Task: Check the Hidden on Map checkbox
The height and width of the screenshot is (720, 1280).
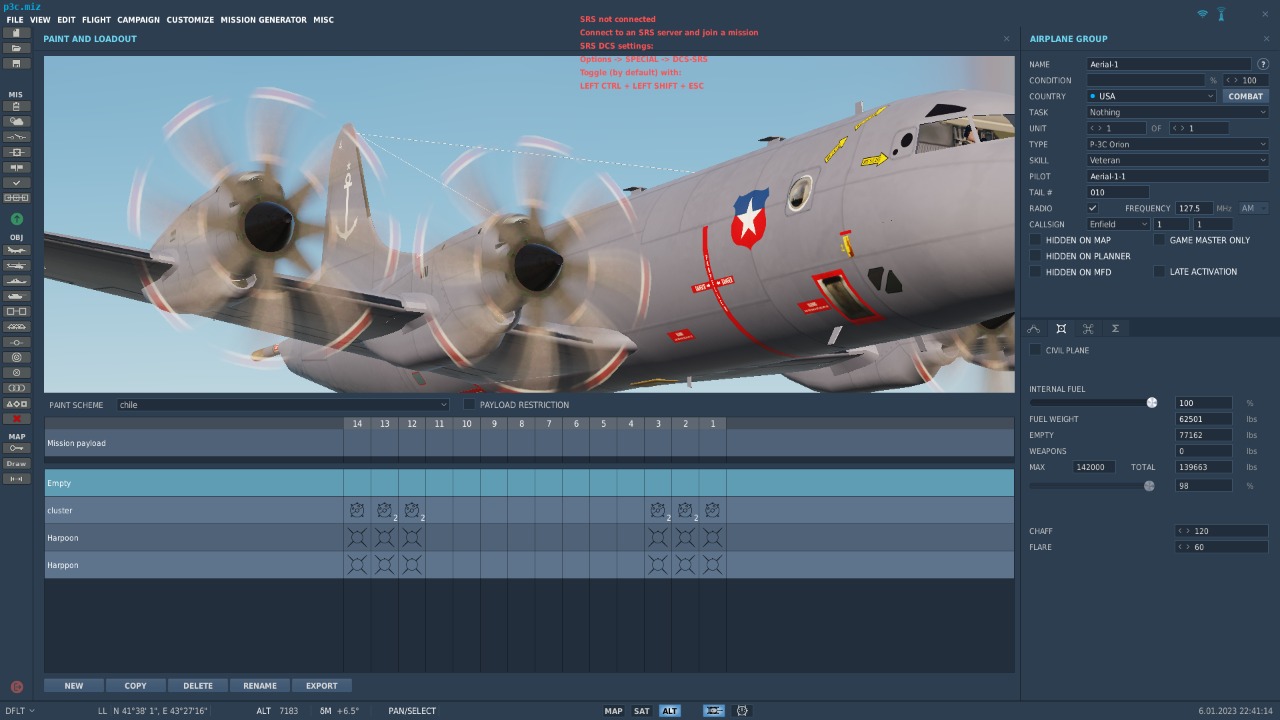Action: 1035,240
